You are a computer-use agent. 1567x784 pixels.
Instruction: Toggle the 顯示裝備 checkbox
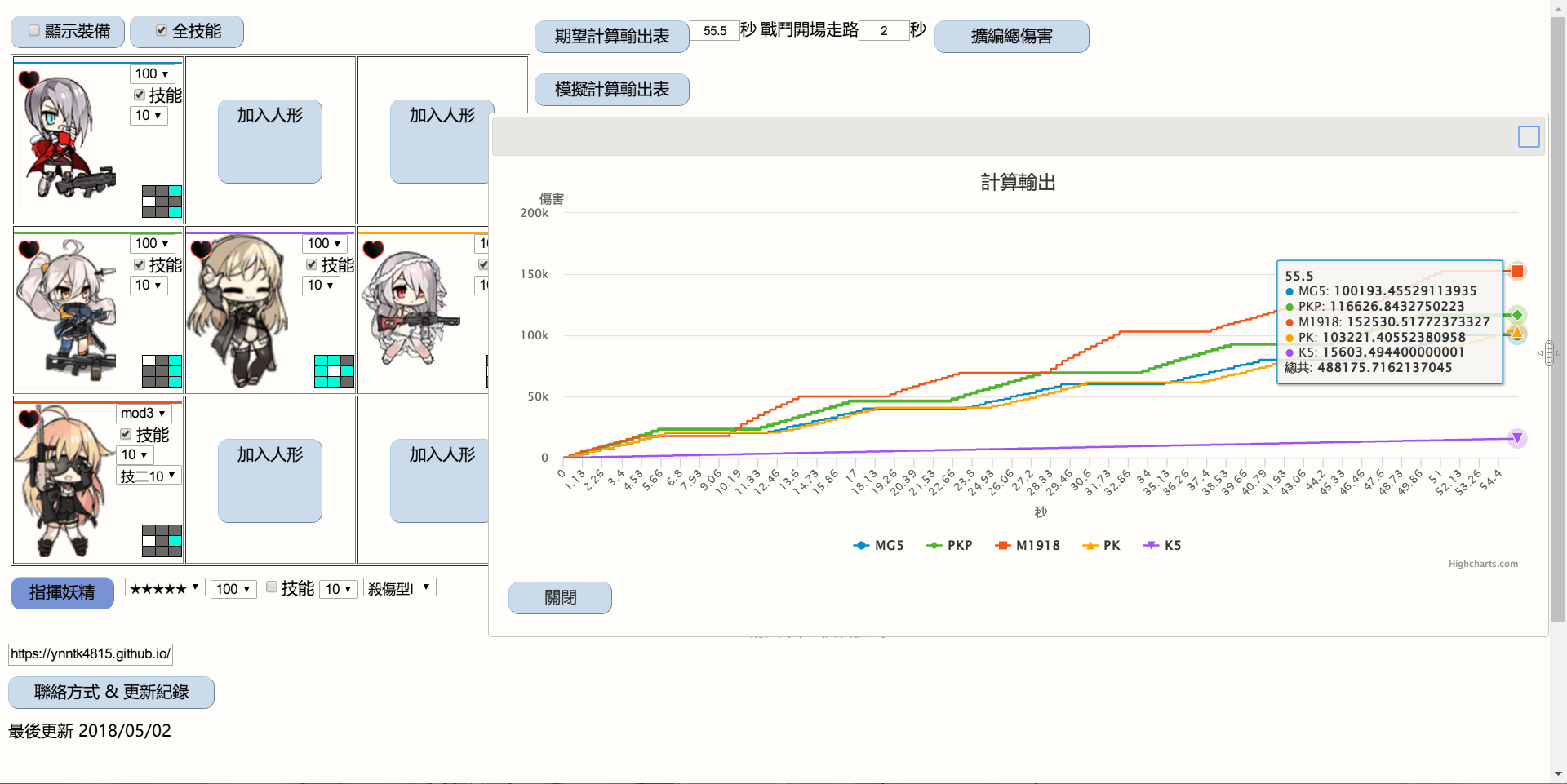[x=34, y=30]
